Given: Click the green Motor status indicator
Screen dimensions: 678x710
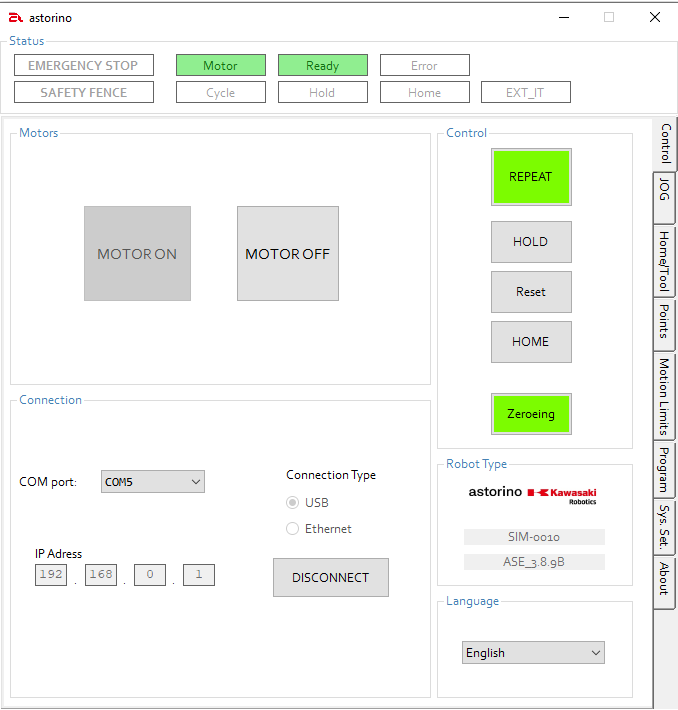Looking at the screenshot, I should point(221,65).
